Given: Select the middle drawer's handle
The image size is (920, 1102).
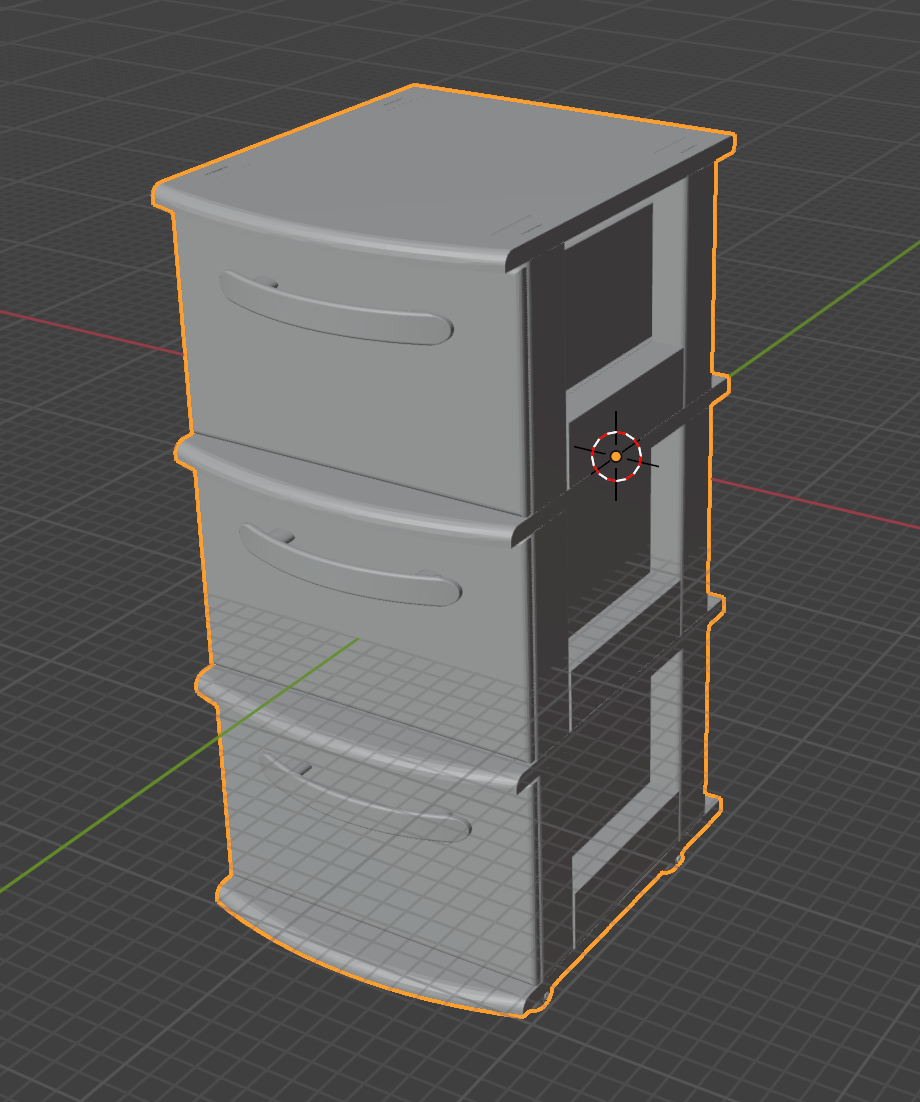Looking at the screenshot, I should [x=350, y=566].
